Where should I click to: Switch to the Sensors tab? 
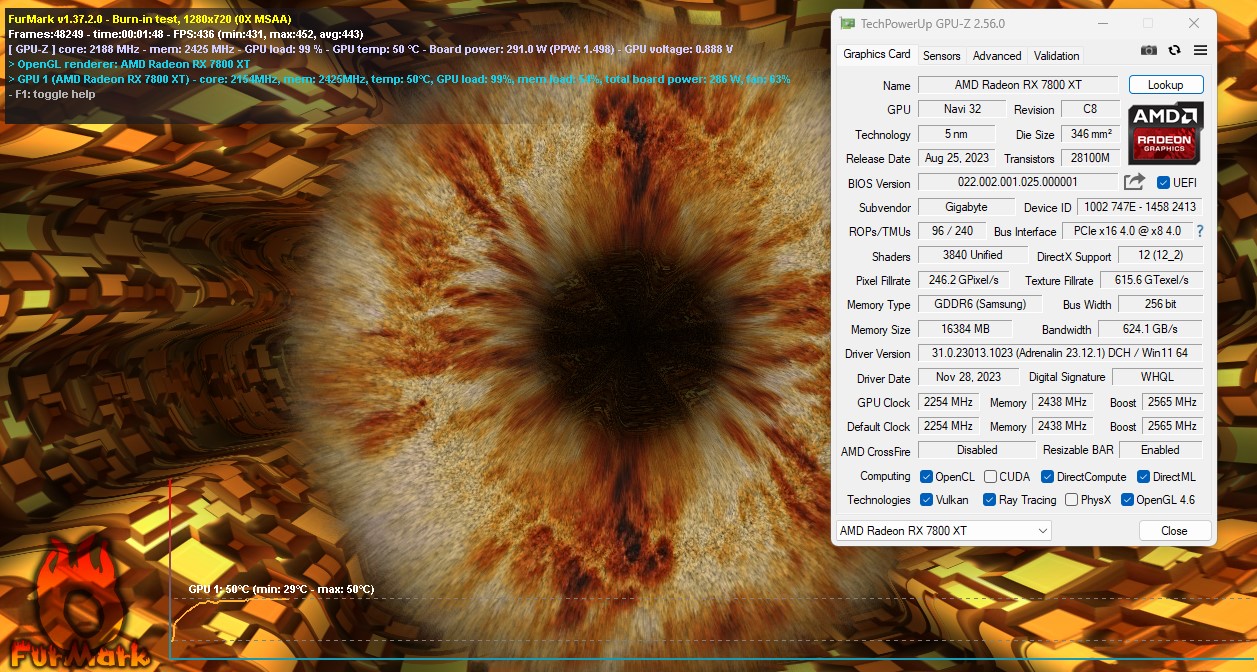point(941,56)
